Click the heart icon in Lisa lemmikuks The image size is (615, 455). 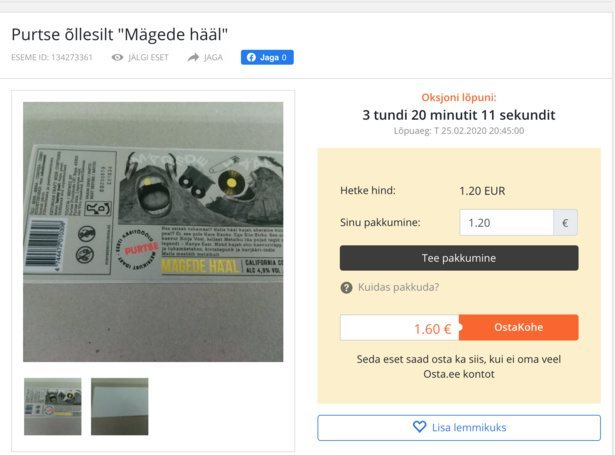419,427
